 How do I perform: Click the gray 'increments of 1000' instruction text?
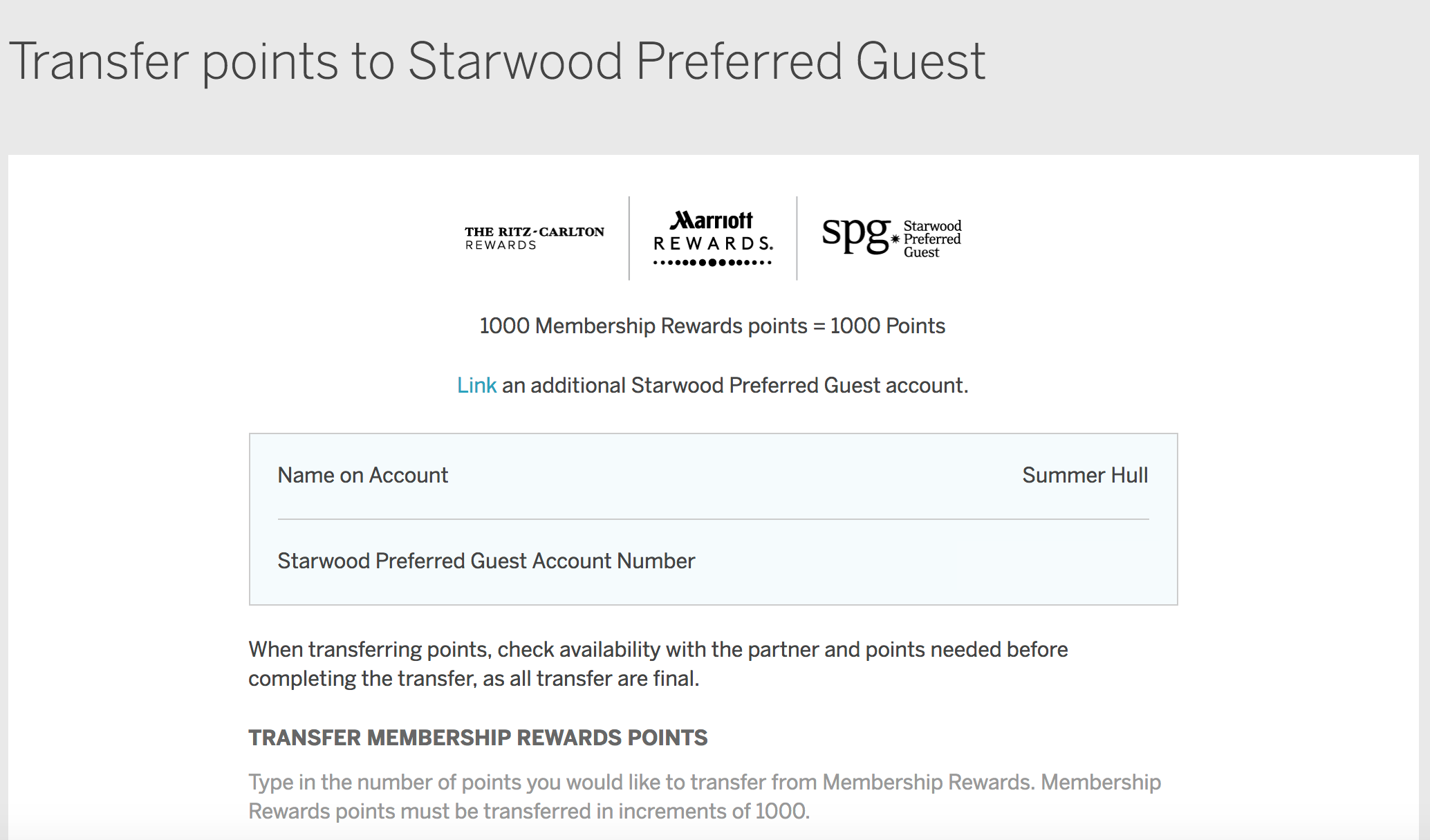(x=704, y=796)
